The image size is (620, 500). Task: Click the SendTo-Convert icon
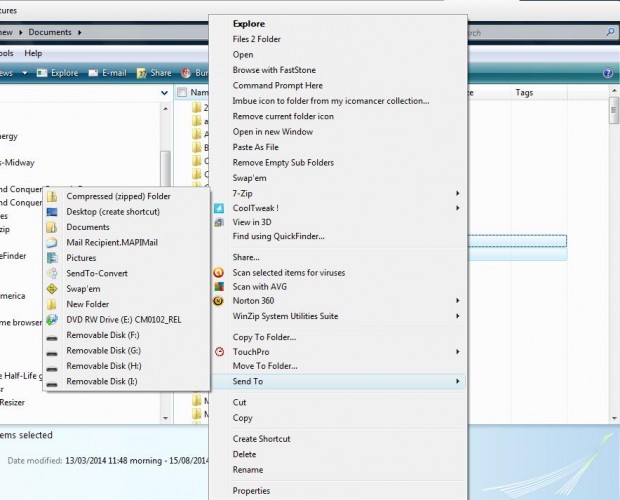[52, 273]
